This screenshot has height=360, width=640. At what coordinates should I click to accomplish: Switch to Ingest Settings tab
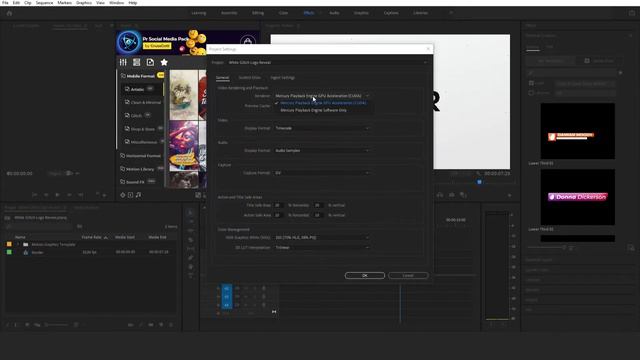tap(282, 78)
